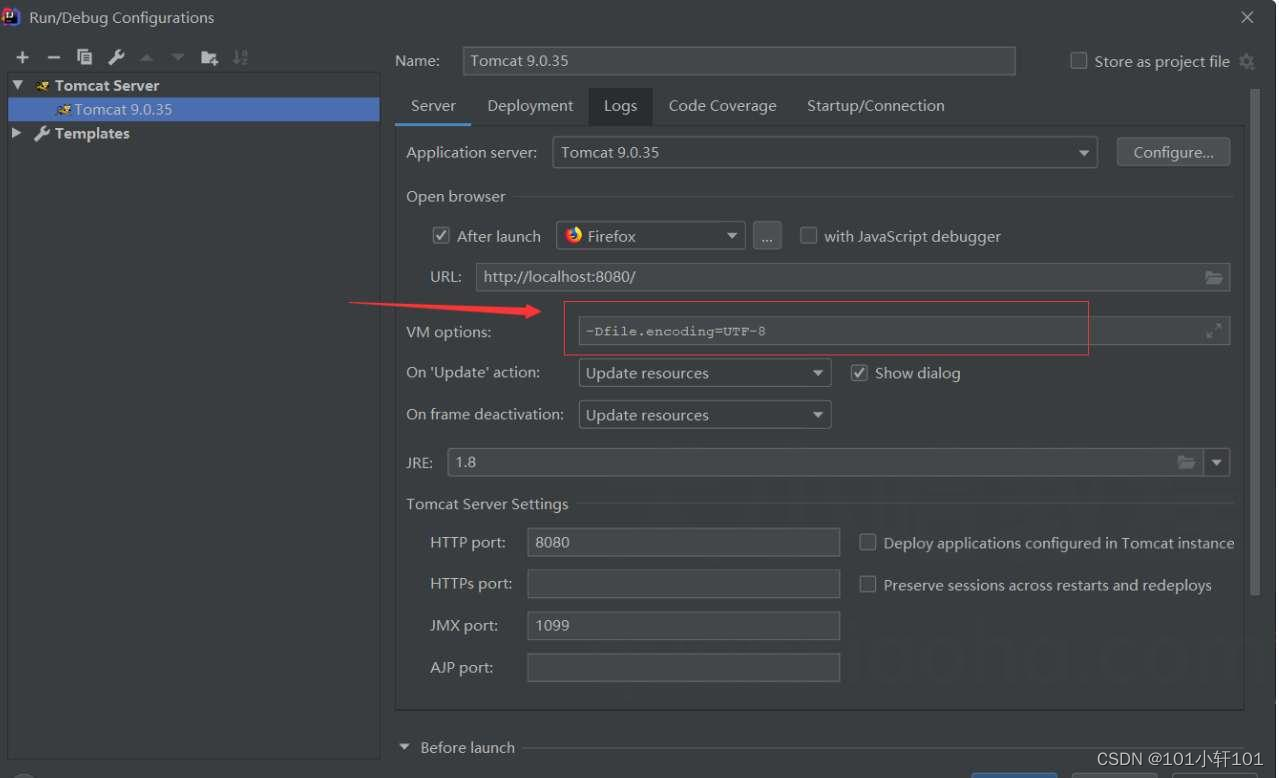The width and height of the screenshot is (1279, 778).
Task: Open On frame deactivation dropdown
Action: click(x=705, y=415)
